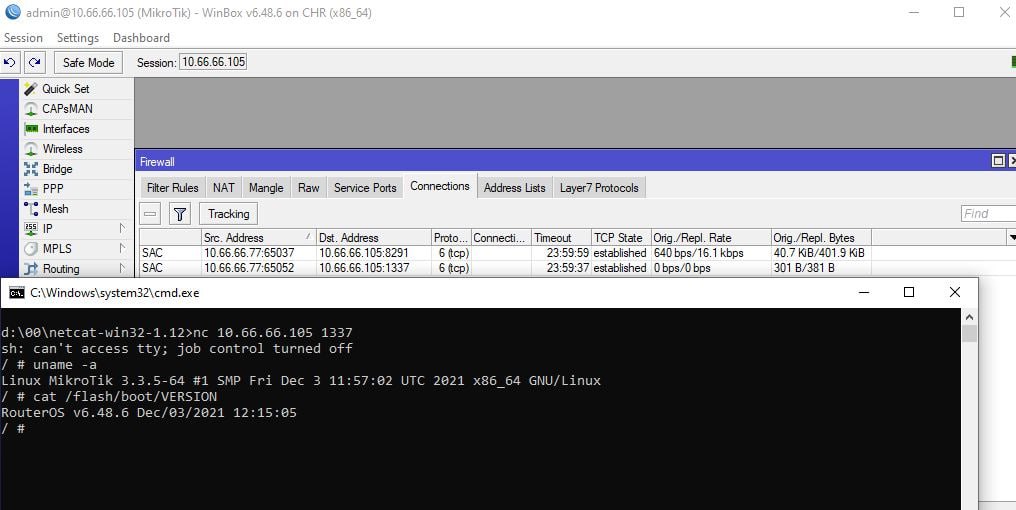The height and width of the screenshot is (510, 1016).
Task: Expand the MPLS submenu arrow
Action: point(122,248)
